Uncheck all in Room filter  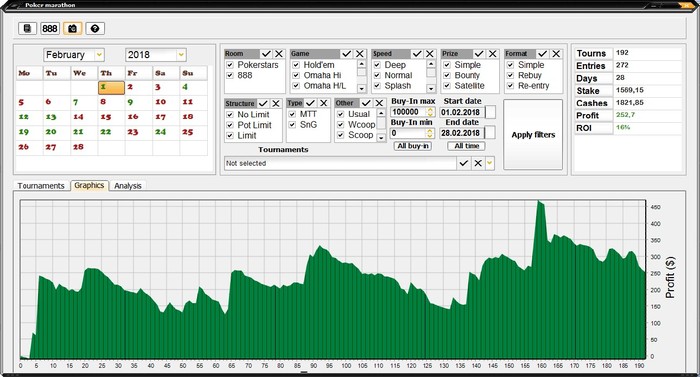click(x=279, y=54)
